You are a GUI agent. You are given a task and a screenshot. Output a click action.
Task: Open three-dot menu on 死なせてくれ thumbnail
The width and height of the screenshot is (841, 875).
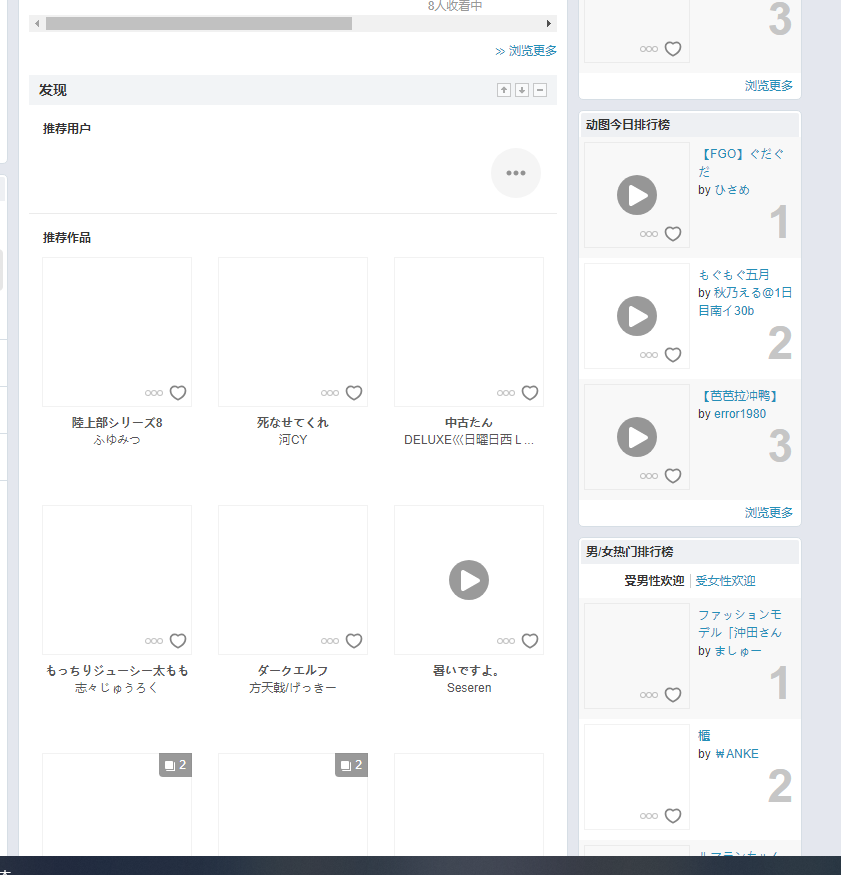click(x=330, y=393)
